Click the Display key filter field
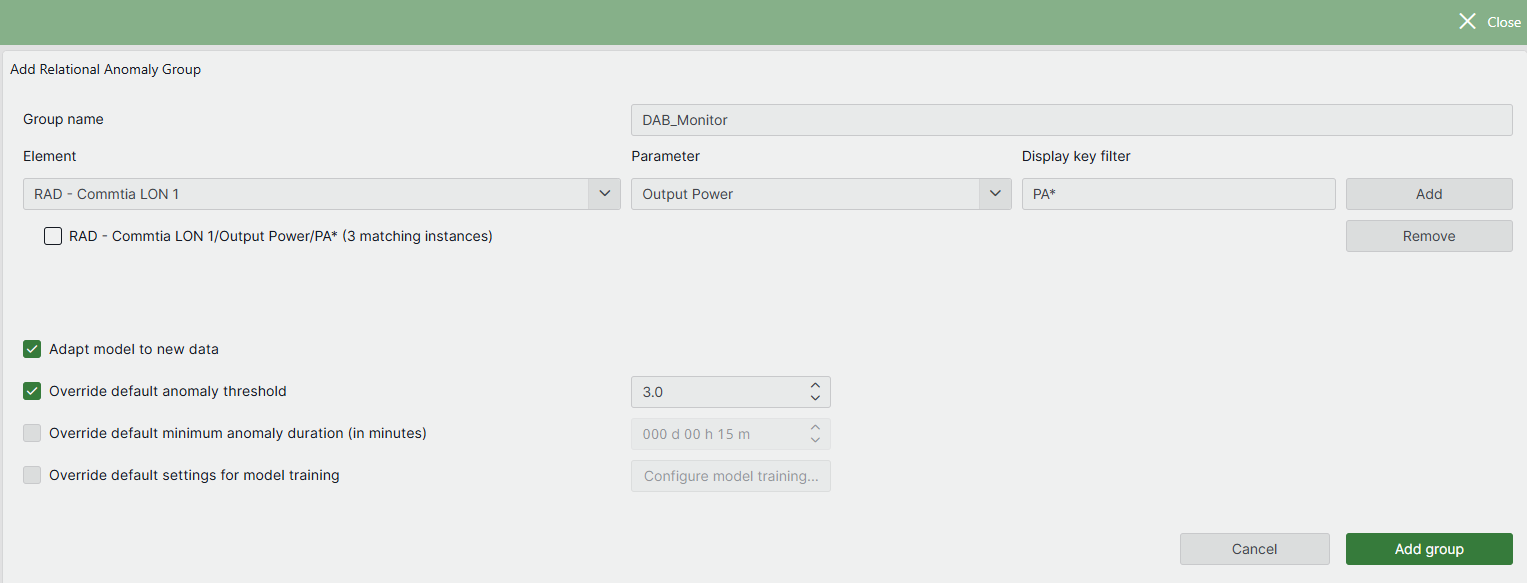 pos(1178,194)
